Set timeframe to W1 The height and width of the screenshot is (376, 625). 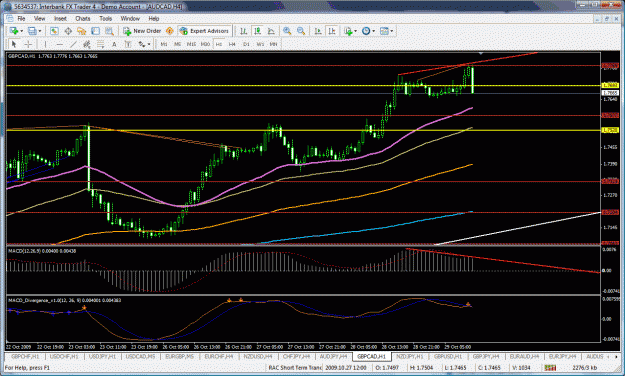tap(260, 44)
